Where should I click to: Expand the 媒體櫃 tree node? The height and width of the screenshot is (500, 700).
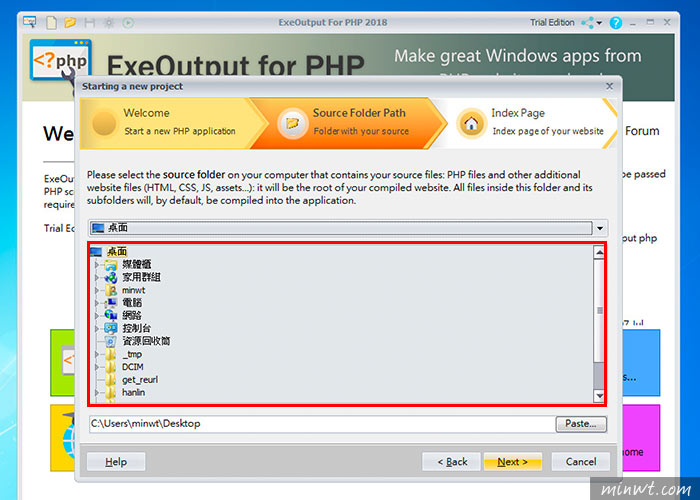pos(97,265)
